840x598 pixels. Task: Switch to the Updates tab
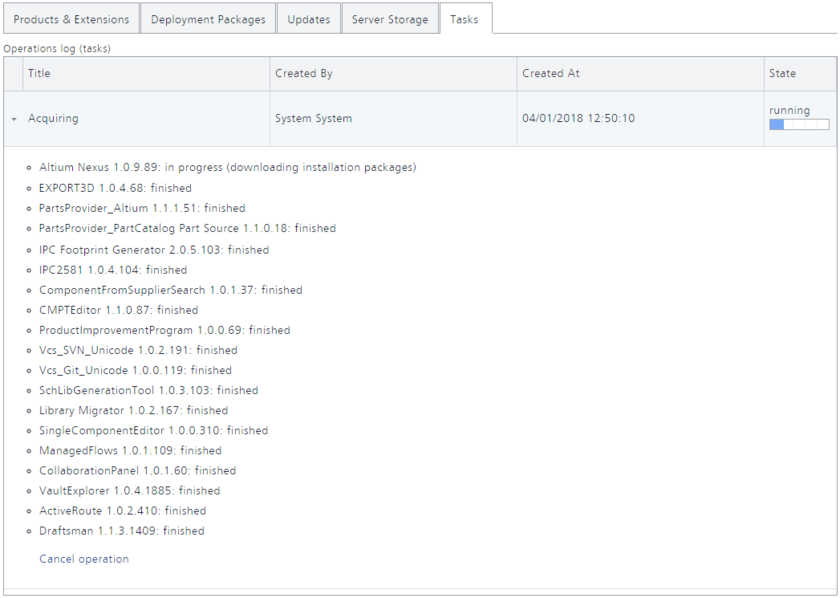point(308,18)
